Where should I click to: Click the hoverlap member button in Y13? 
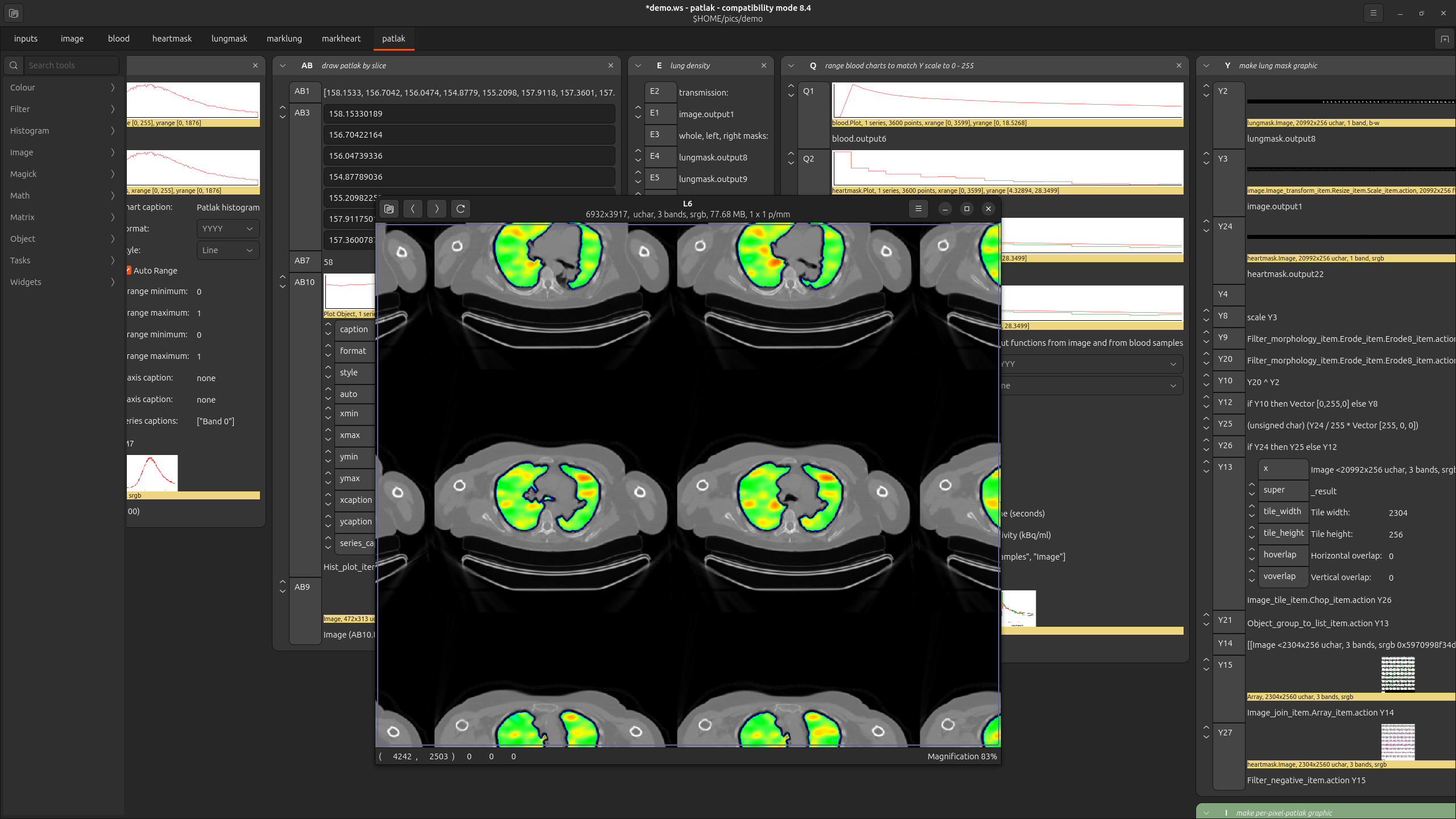(1283, 555)
